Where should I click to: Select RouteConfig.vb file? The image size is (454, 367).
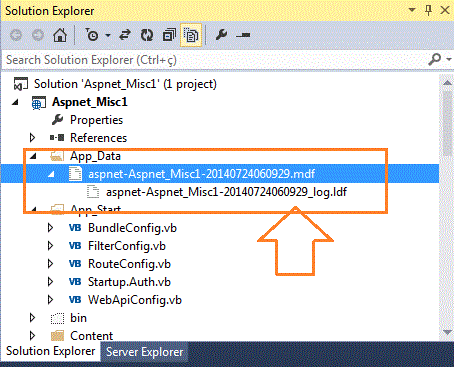pos(129,264)
